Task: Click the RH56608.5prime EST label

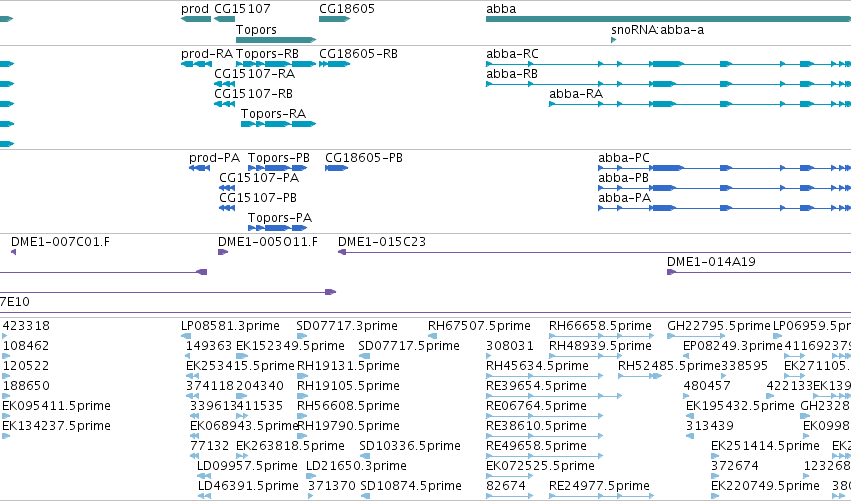Action: pos(348,407)
